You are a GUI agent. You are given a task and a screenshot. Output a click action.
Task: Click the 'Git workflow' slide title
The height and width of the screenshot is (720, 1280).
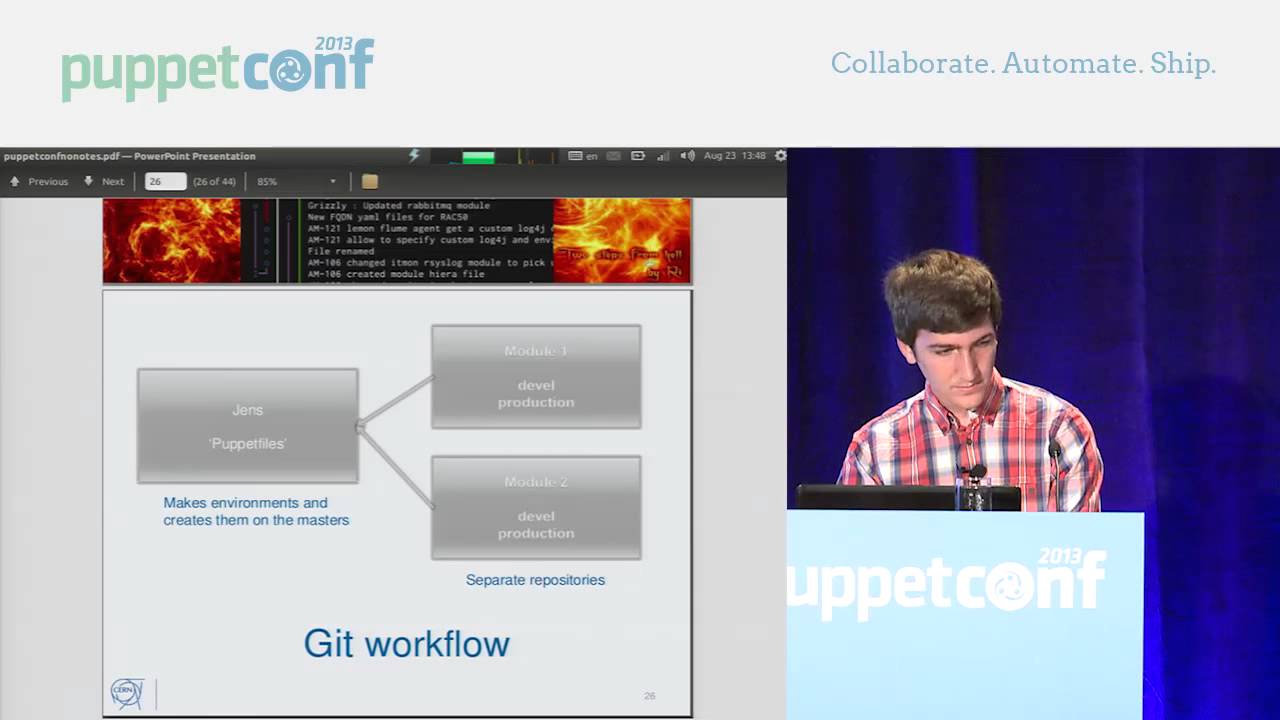pos(407,644)
